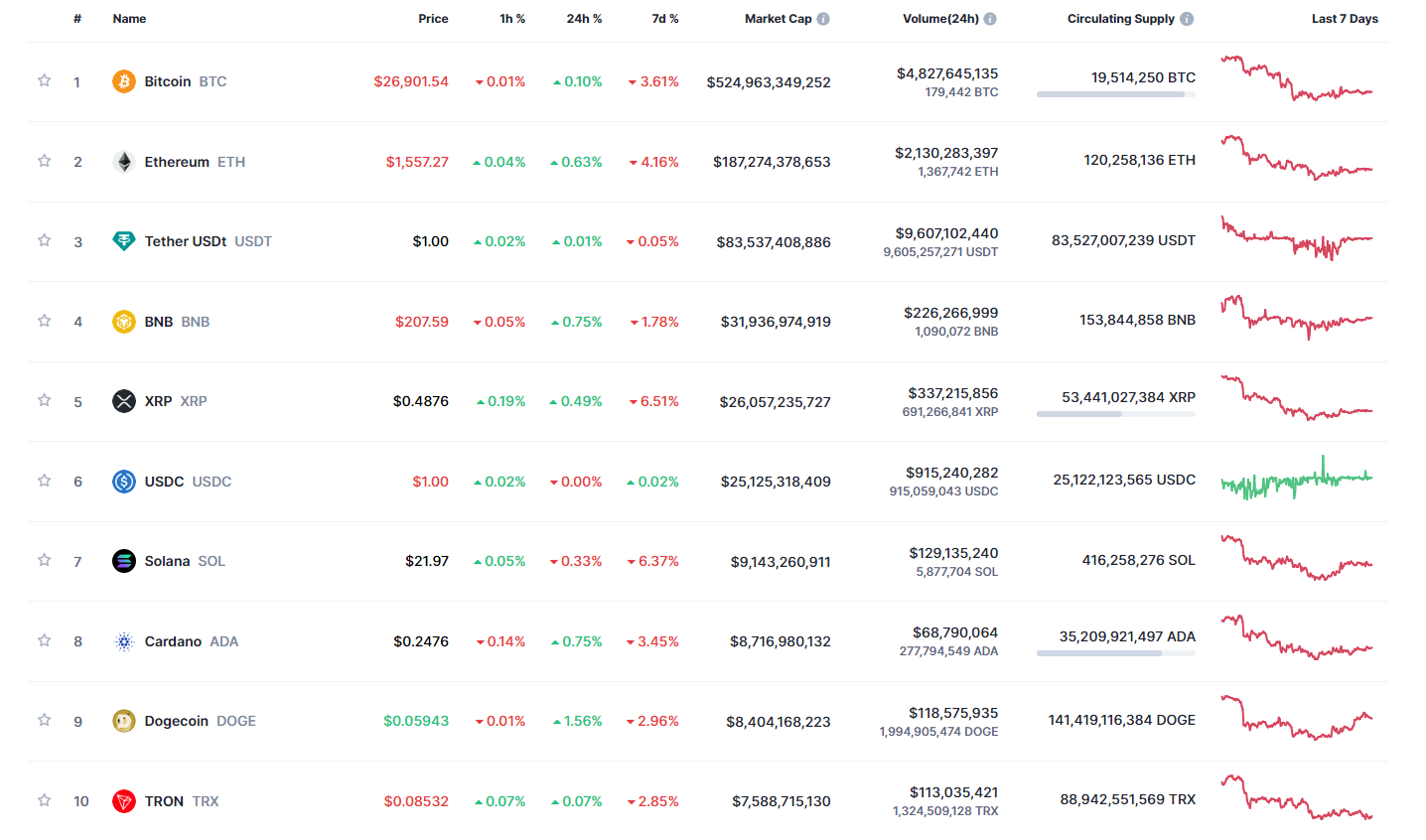
Task: Open Tether USDt's 7-day sparkline chart
Action: click(x=1297, y=238)
